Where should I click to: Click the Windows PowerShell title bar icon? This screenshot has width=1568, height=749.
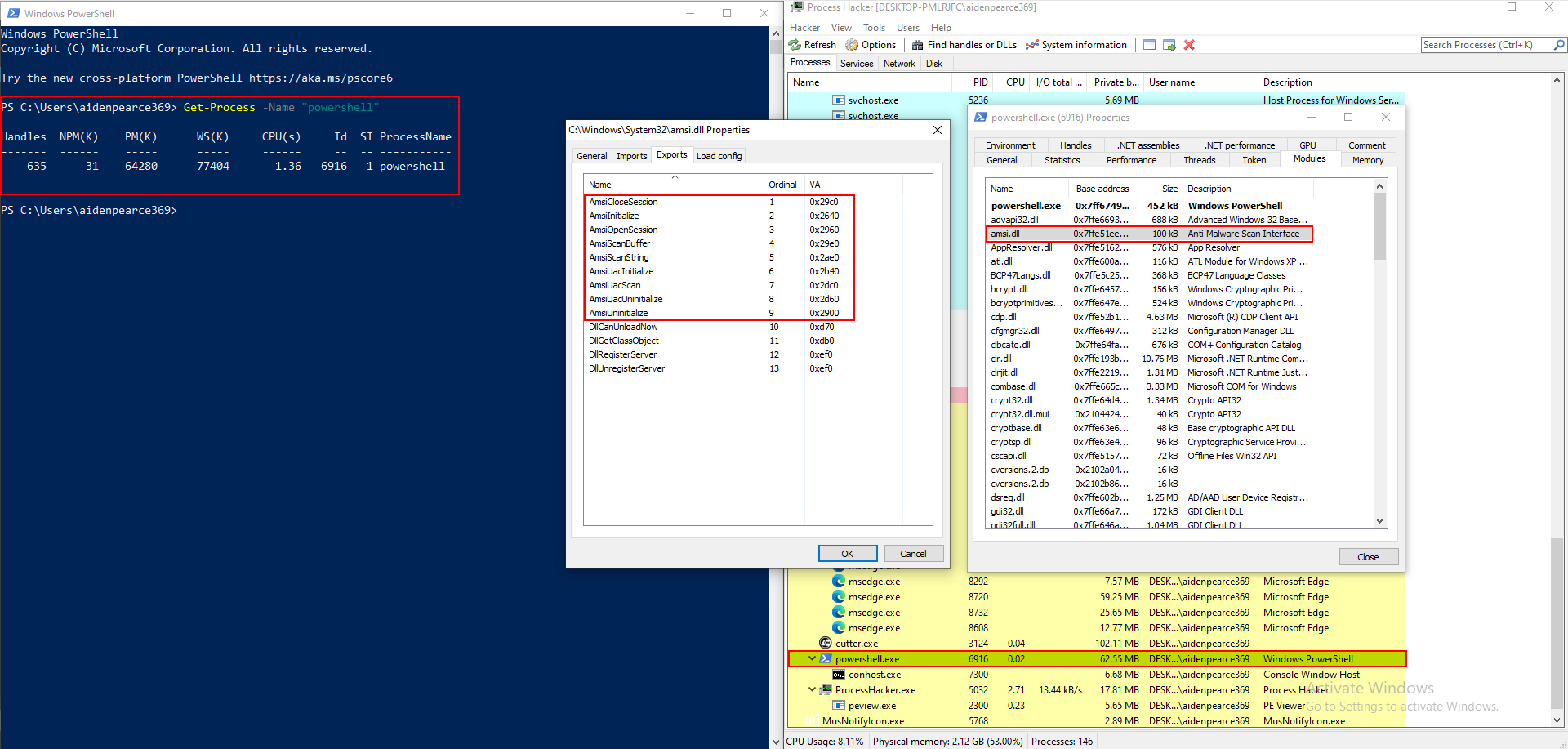[13, 13]
